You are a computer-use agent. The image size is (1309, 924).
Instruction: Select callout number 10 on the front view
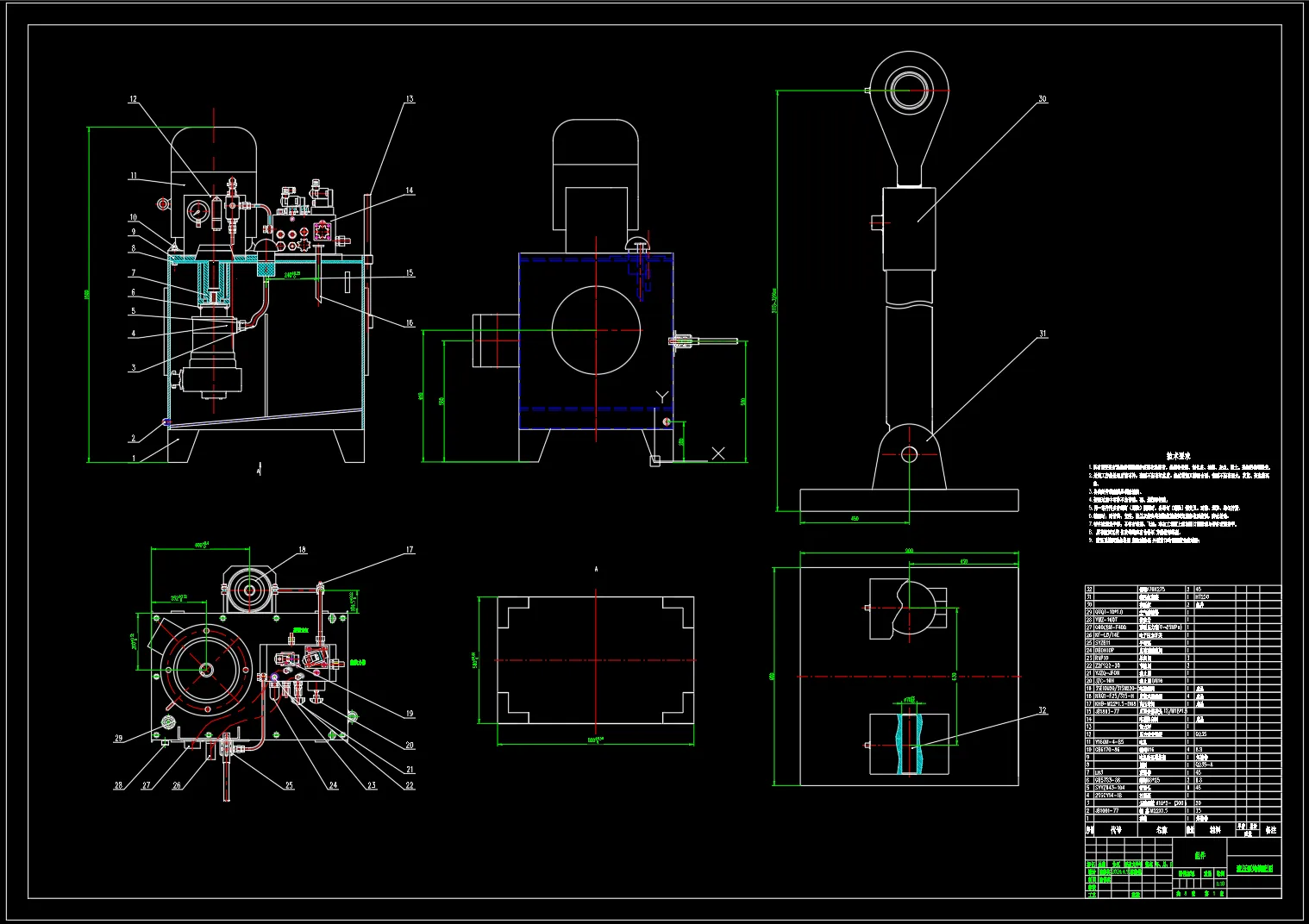(133, 218)
